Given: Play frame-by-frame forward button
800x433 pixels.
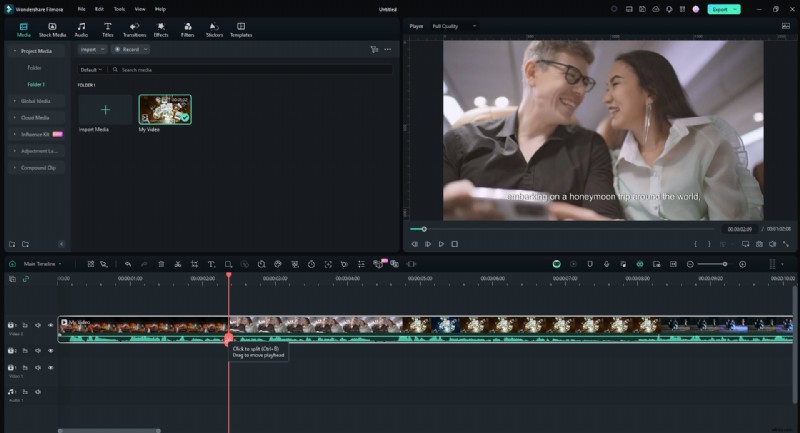Looking at the screenshot, I should [428, 244].
